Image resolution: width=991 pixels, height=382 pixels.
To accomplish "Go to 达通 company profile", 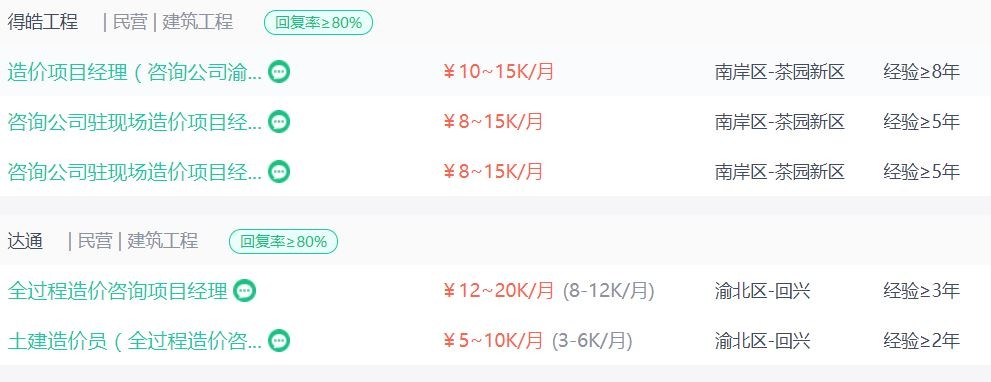I will [25, 241].
